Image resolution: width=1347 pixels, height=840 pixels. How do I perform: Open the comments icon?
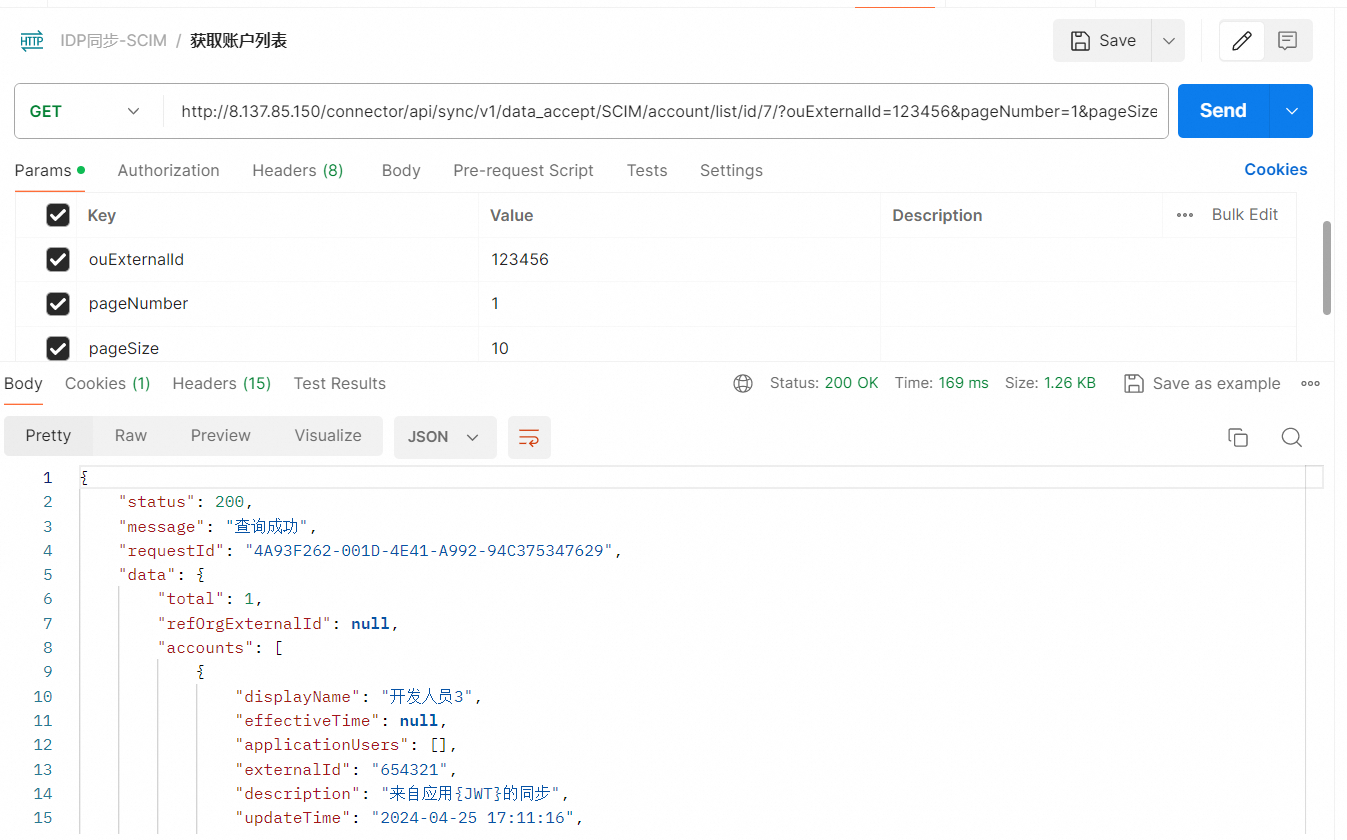point(1288,41)
